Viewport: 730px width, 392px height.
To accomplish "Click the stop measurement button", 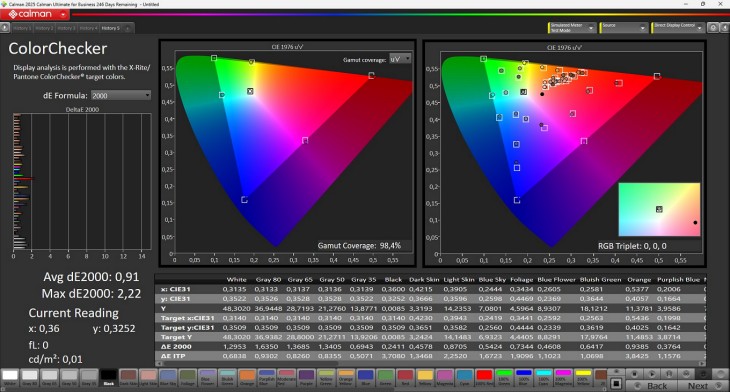I will click(634, 374).
